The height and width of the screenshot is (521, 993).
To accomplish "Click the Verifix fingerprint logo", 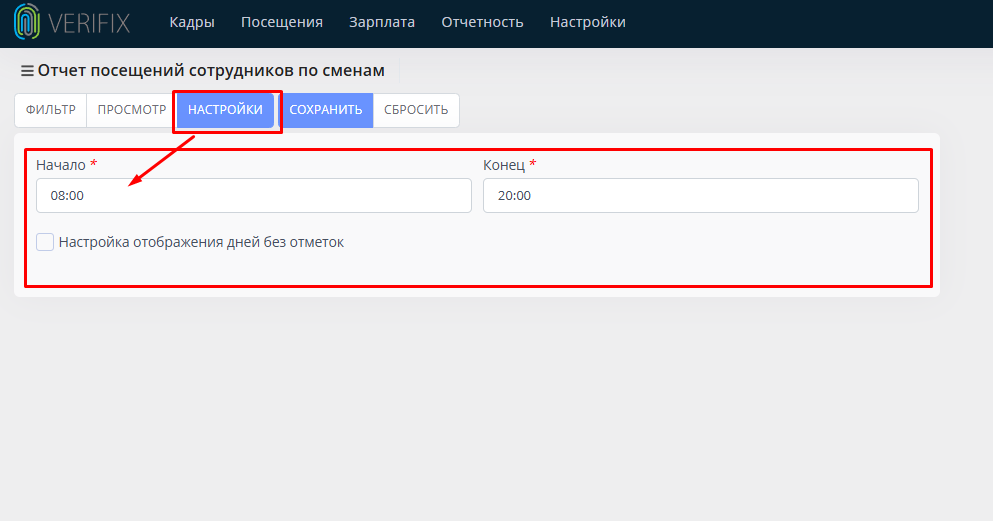I will point(27,22).
